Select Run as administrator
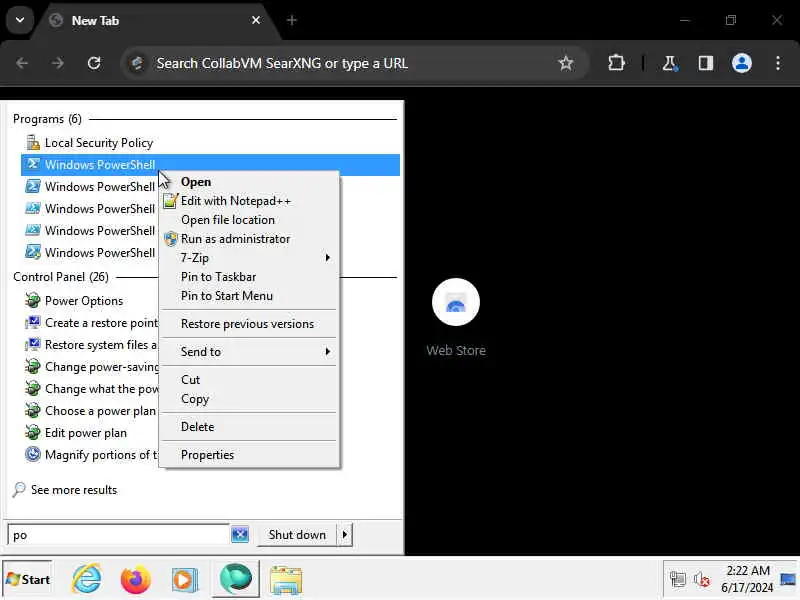Screen dimensions: 800x600 pos(249,239)
